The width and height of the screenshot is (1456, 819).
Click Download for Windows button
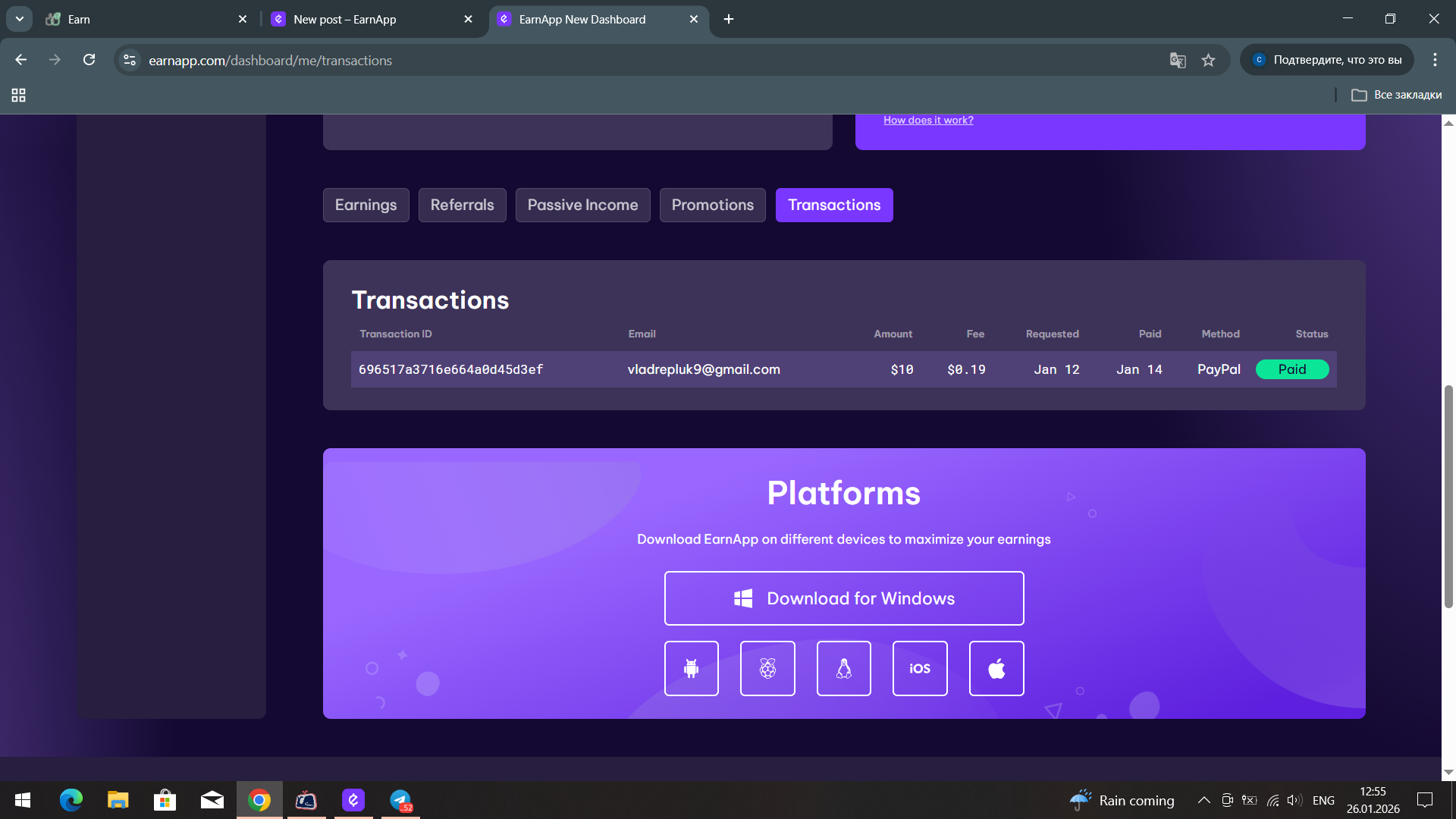click(844, 598)
